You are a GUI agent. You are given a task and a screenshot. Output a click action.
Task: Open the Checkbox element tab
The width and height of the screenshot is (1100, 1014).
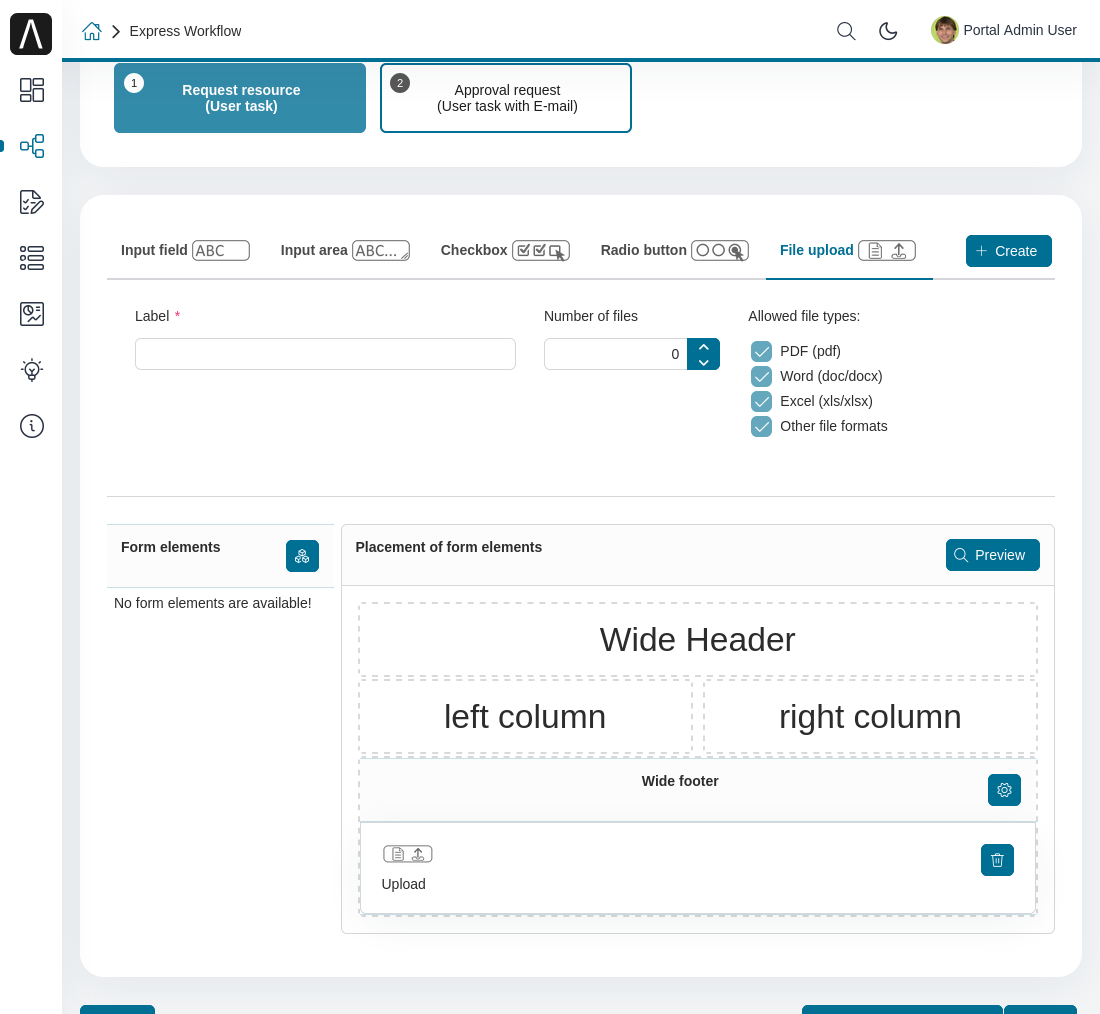[505, 250]
